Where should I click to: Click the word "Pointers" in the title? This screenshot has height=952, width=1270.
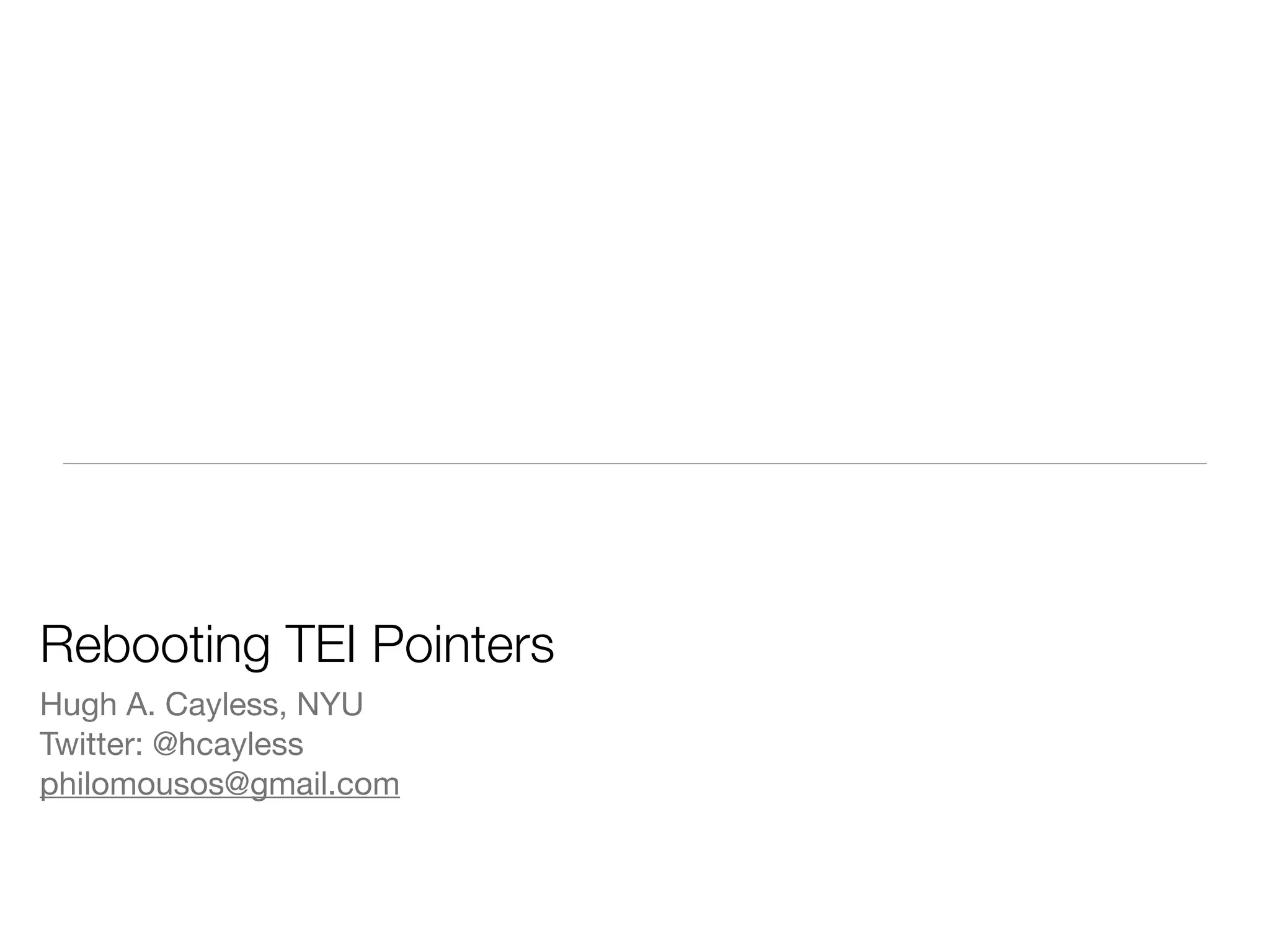click(x=463, y=645)
